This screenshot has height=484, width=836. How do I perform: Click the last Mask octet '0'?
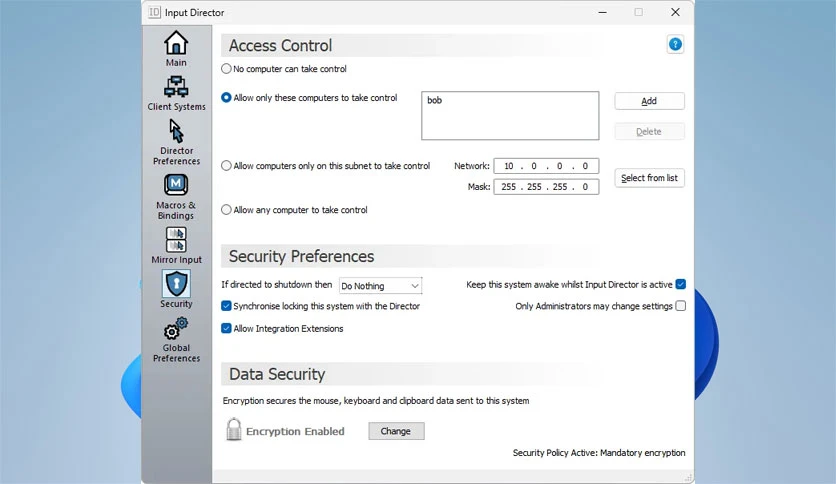tap(585, 187)
